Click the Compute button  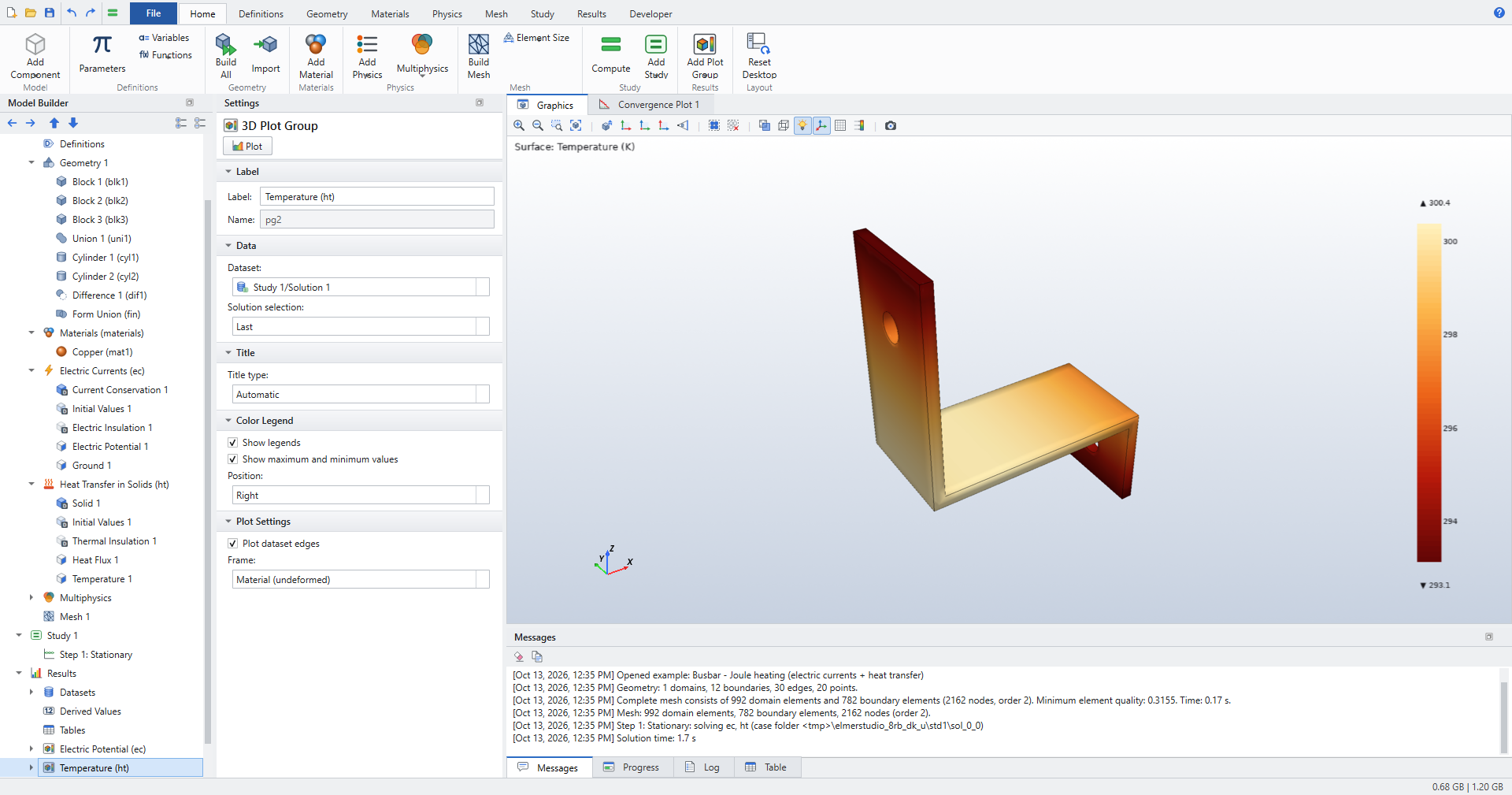(611, 54)
